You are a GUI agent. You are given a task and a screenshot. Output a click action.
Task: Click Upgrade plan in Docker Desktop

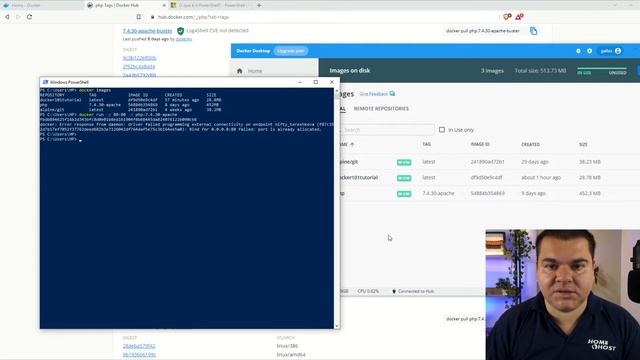(291, 51)
